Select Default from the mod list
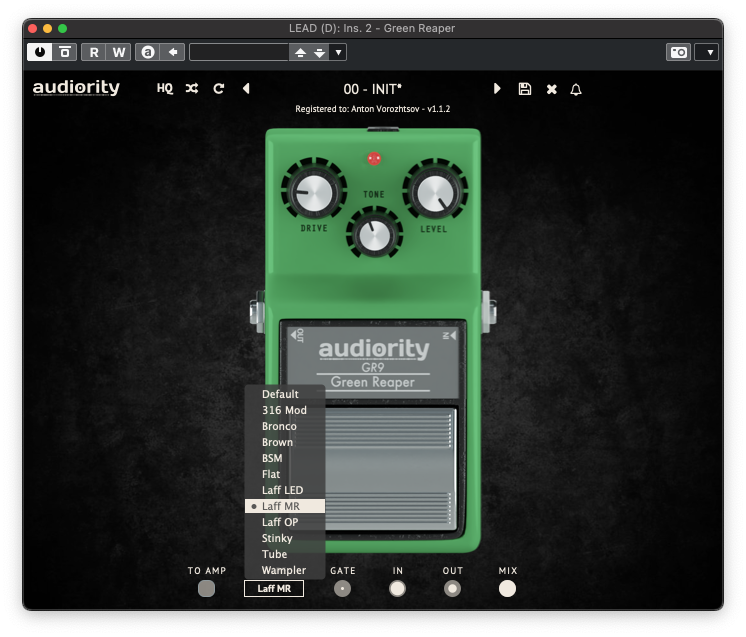Image resolution: width=746 pixels, height=637 pixels. (x=285, y=394)
